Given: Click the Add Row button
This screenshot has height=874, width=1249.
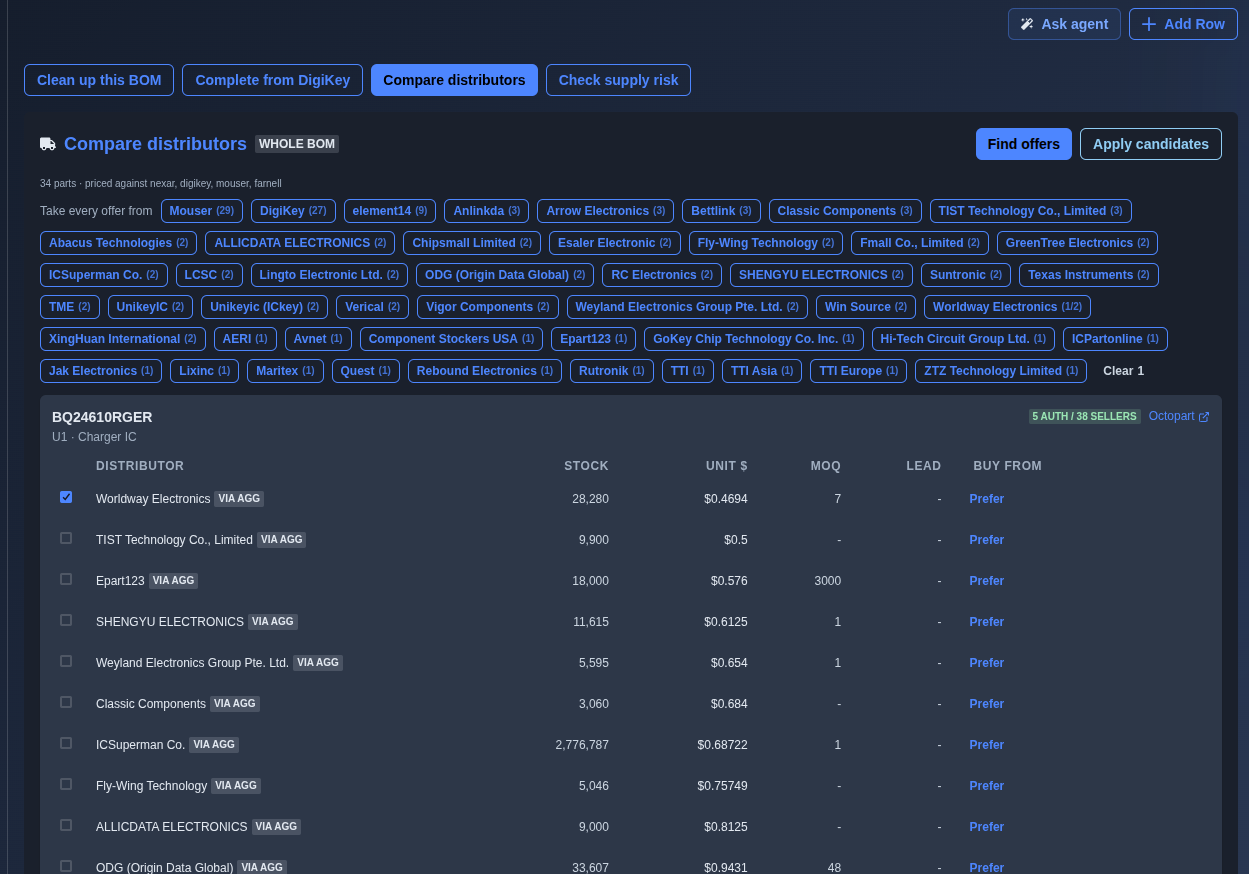Looking at the screenshot, I should [x=1183, y=24].
